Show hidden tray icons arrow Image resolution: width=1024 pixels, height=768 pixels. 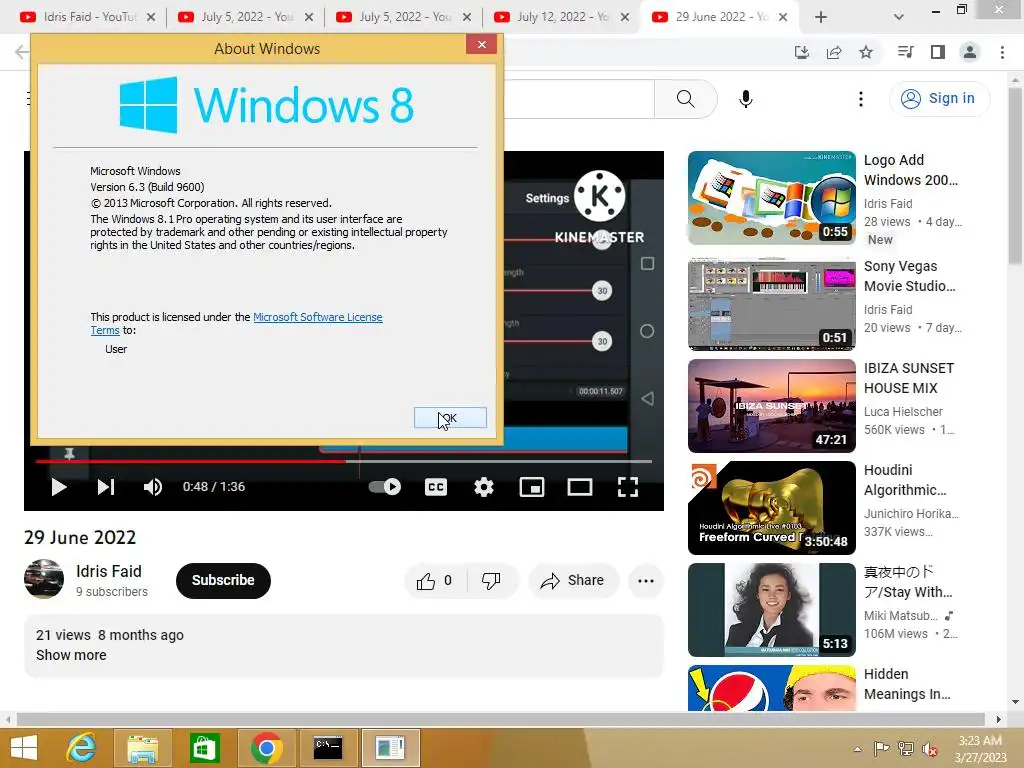pos(857,749)
